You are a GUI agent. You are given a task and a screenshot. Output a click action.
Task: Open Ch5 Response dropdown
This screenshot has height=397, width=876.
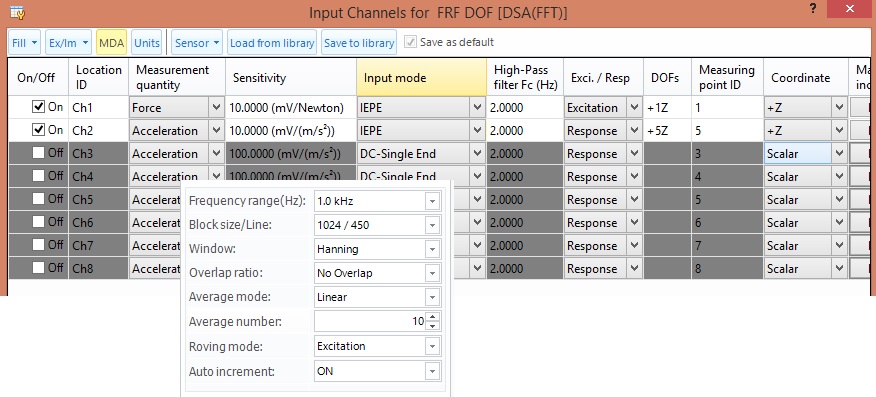[x=634, y=199]
